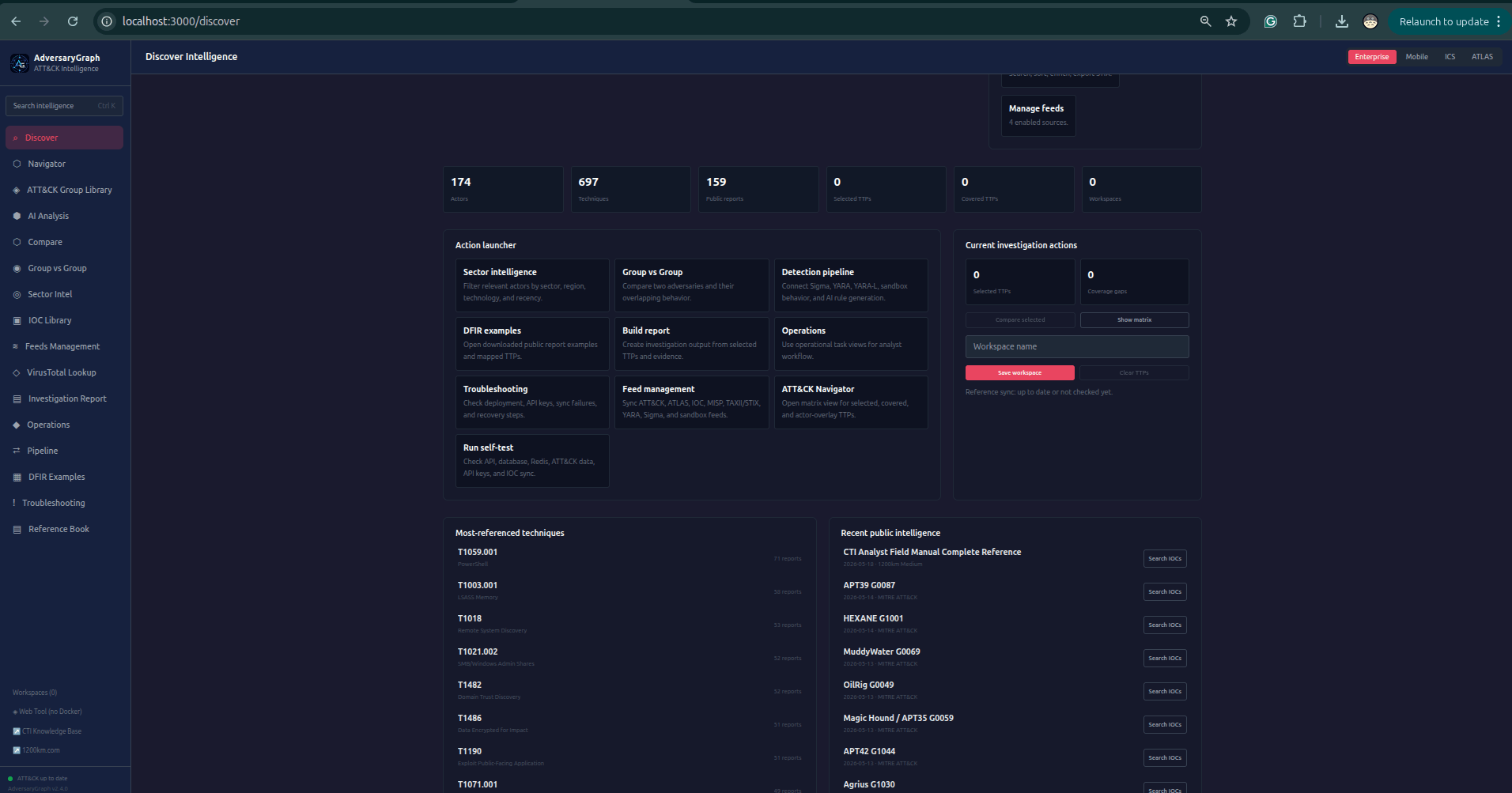This screenshot has width=1512, height=793.
Task: Open technique T1059.001 PowerShell row
Action: click(x=629, y=558)
